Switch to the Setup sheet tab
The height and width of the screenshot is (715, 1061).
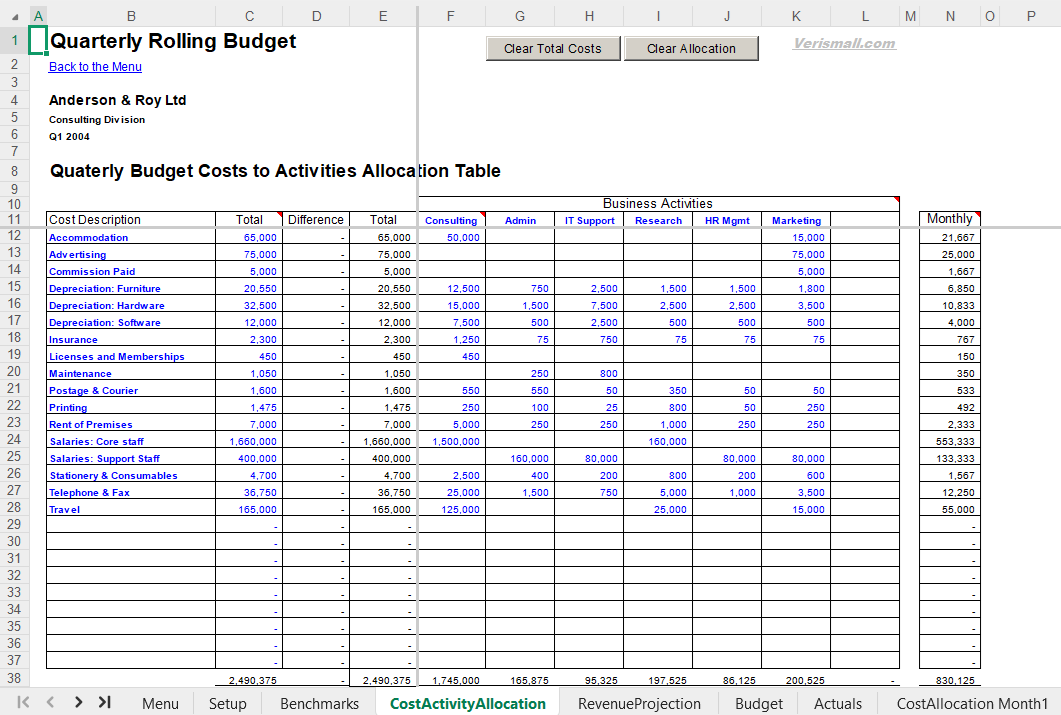click(227, 703)
